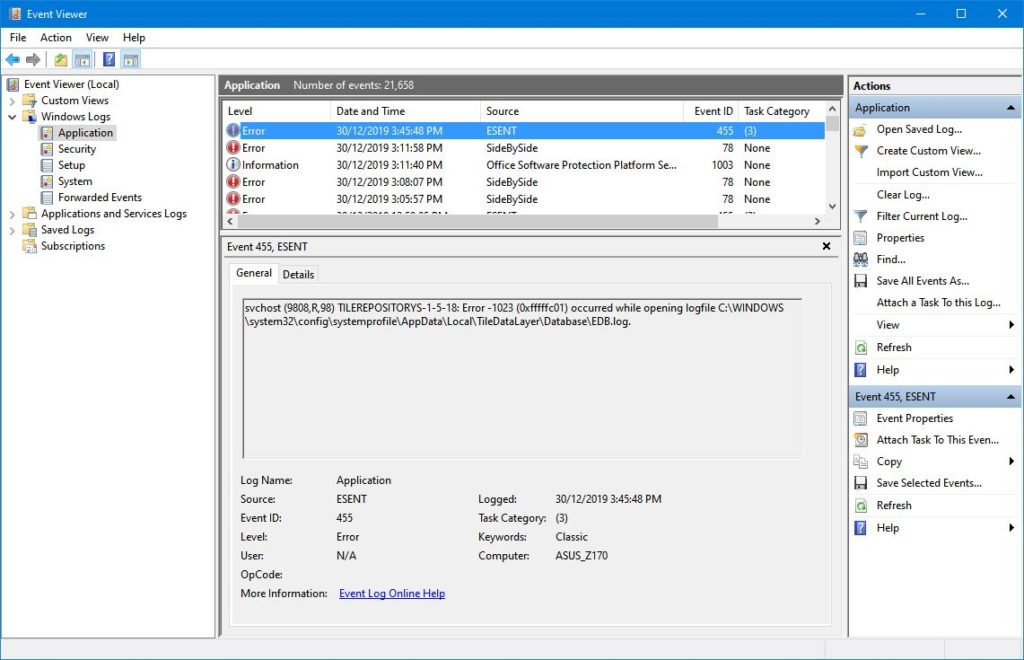Collapse the Application actions section
The width and height of the screenshot is (1024, 660).
[x=1010, y=108]
